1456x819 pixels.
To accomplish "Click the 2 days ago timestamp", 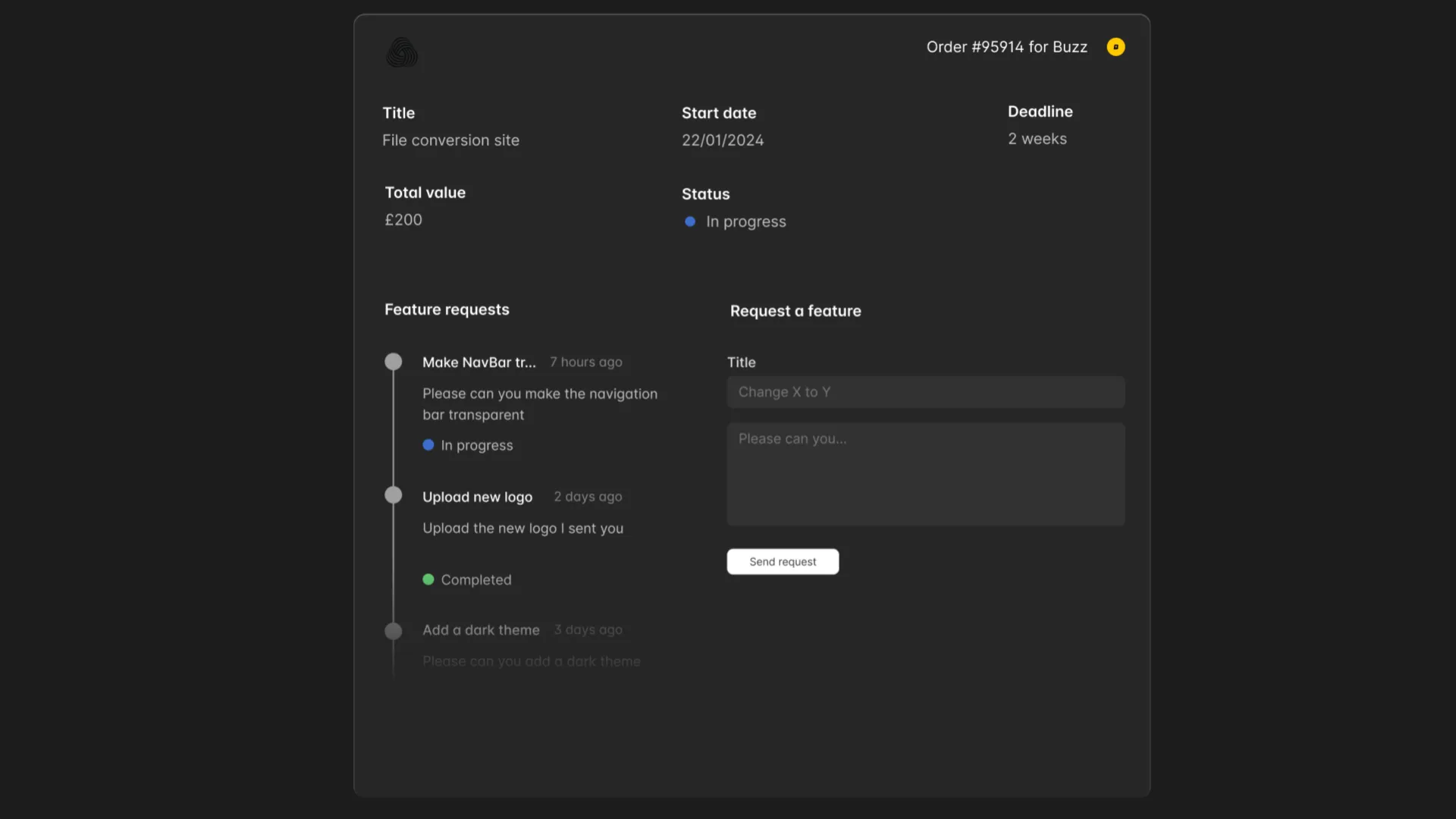I will (588, 497).
